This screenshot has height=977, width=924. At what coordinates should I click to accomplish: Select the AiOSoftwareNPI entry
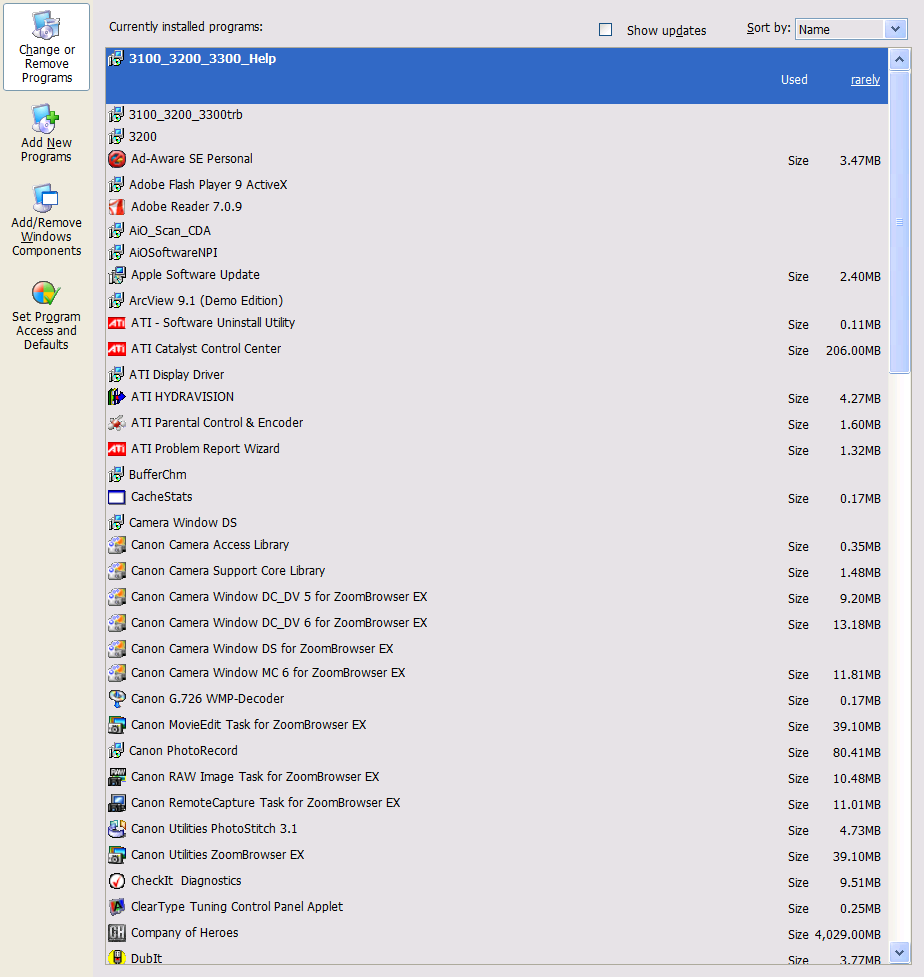497,252
